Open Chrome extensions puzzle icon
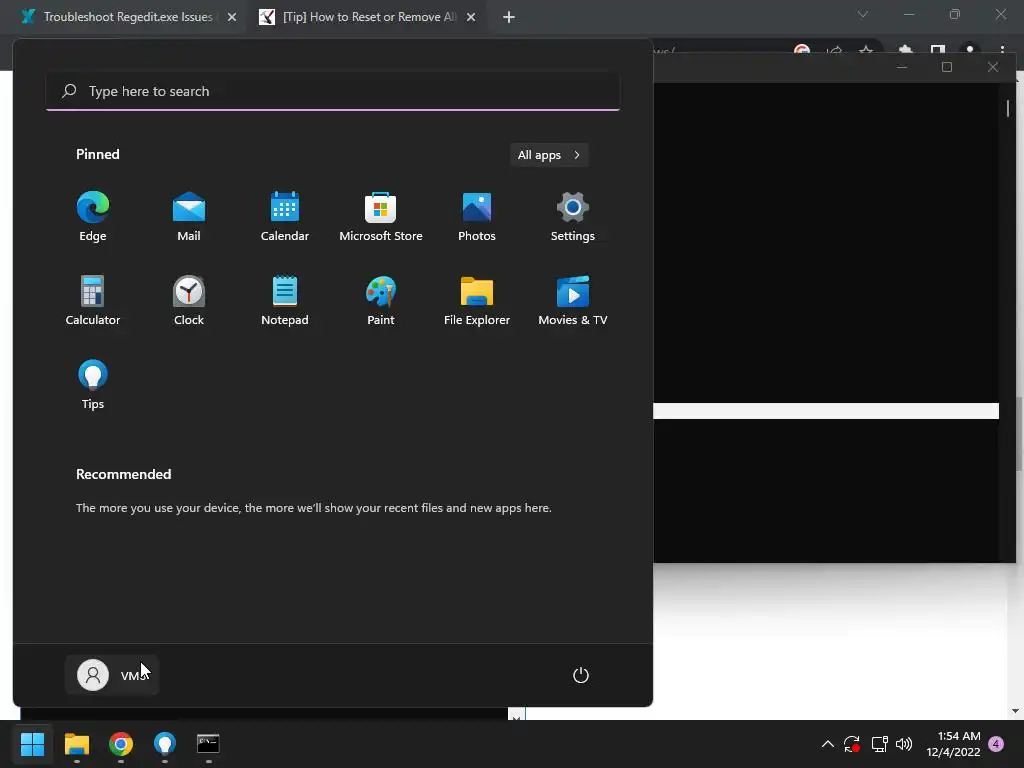The image size is (1024, 768). [905, 50]
